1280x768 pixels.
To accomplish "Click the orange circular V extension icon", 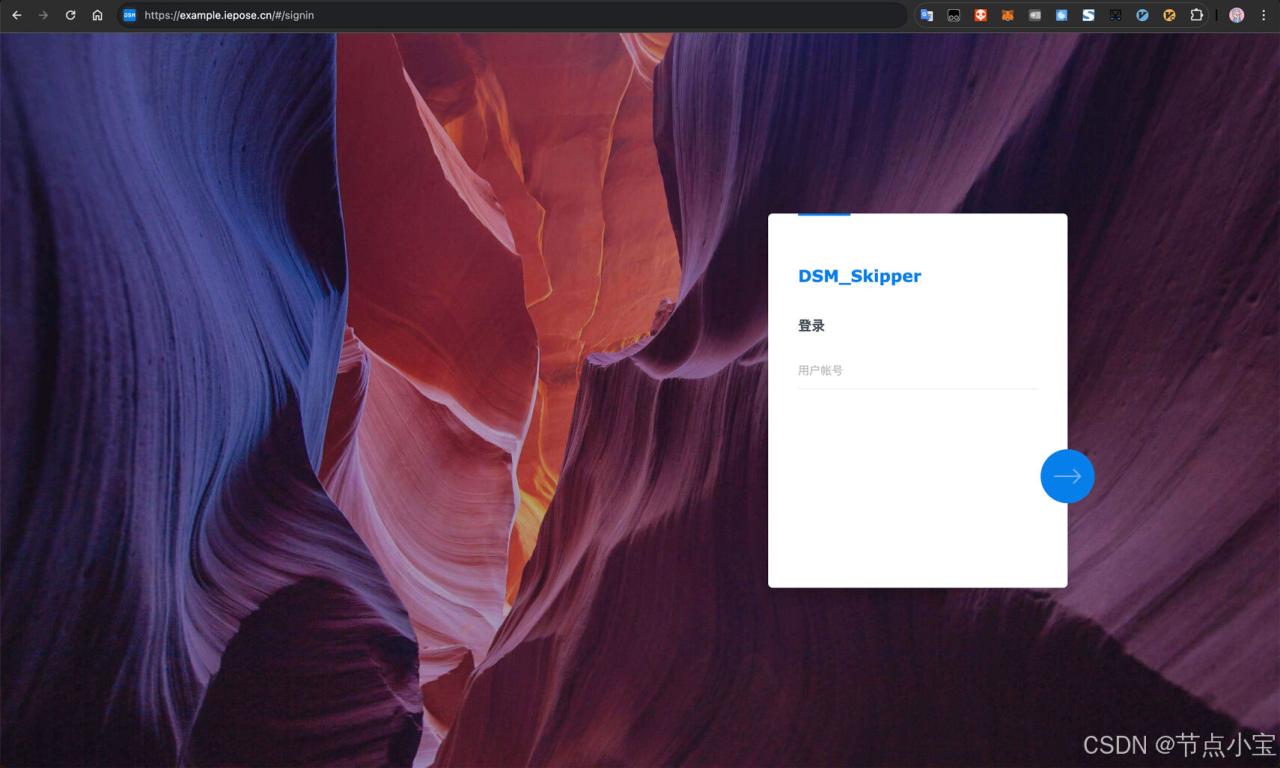I will 1169,15.
